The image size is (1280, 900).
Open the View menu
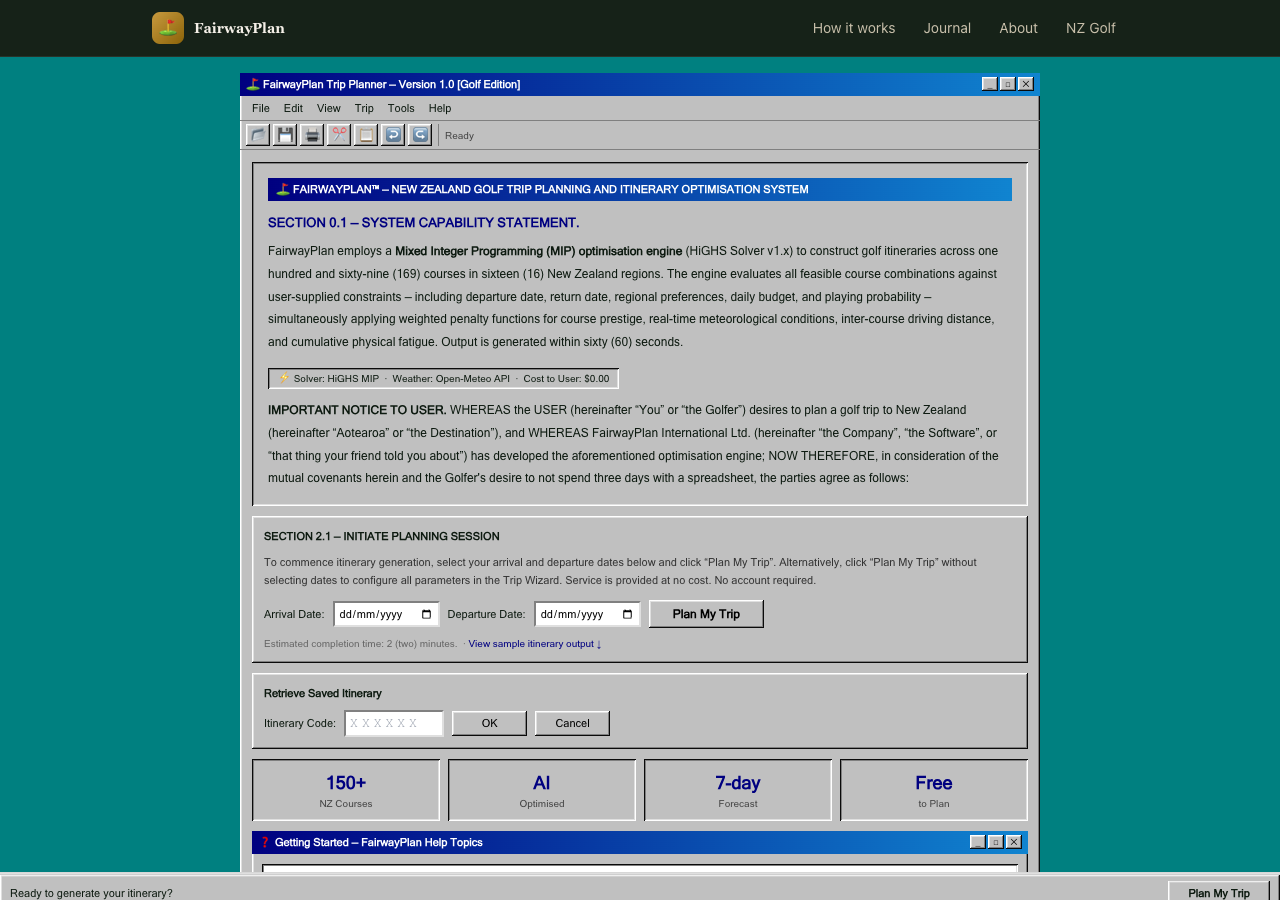coord(329,108)
